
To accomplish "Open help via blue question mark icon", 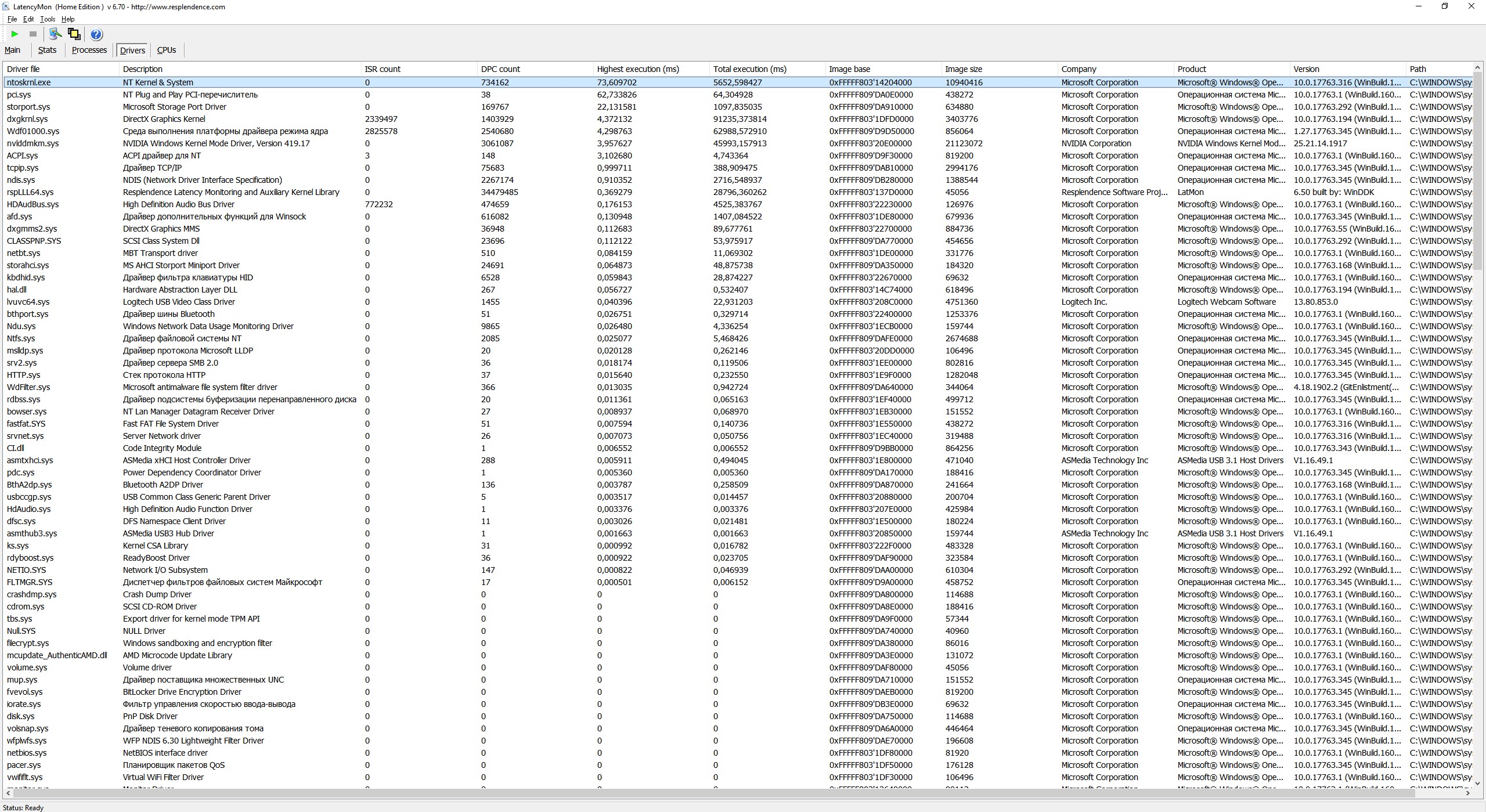I will pyautogui.click(x=96, y=34).
